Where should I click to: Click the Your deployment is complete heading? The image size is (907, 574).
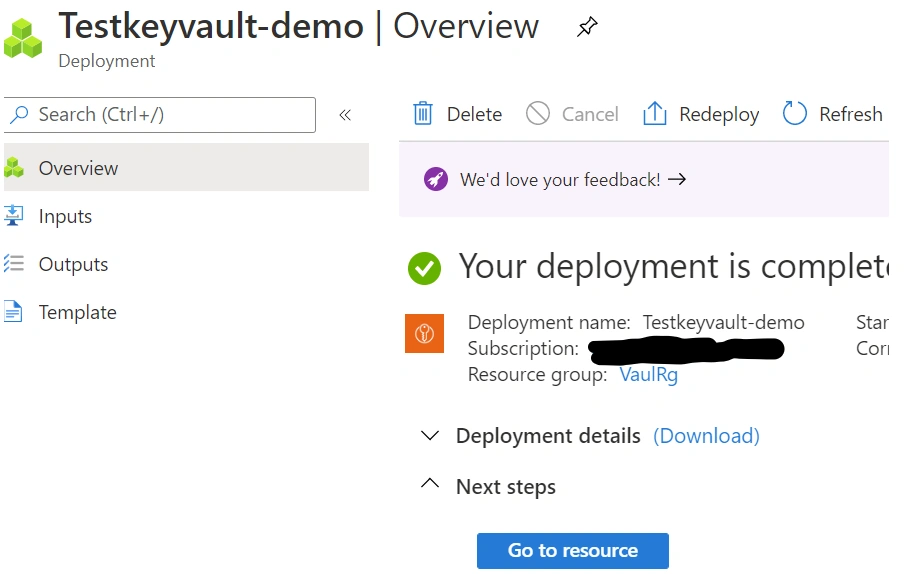pyautogui.click(x=673, y=267)
